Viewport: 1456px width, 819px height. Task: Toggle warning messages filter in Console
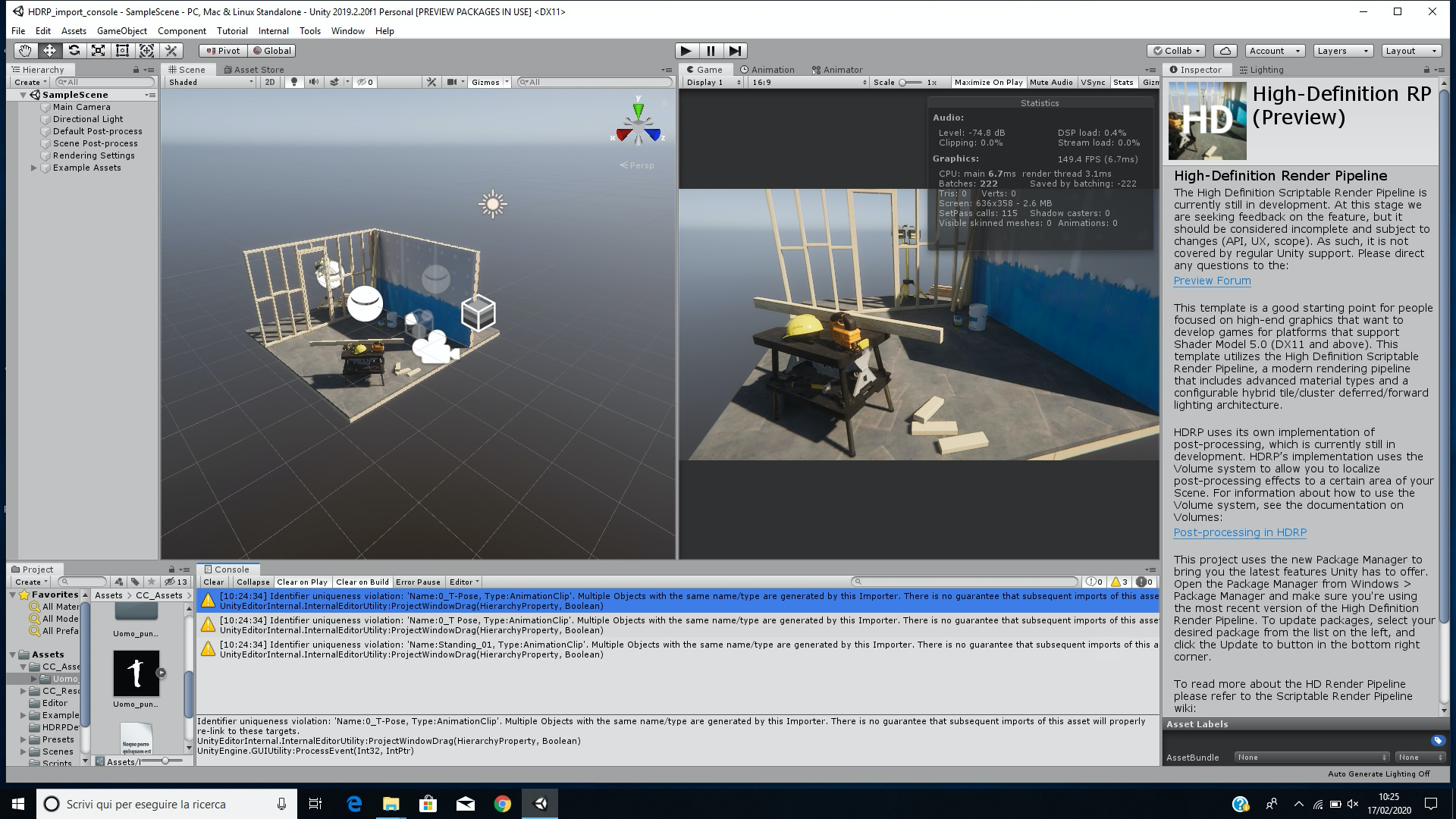coord(1119,582)
